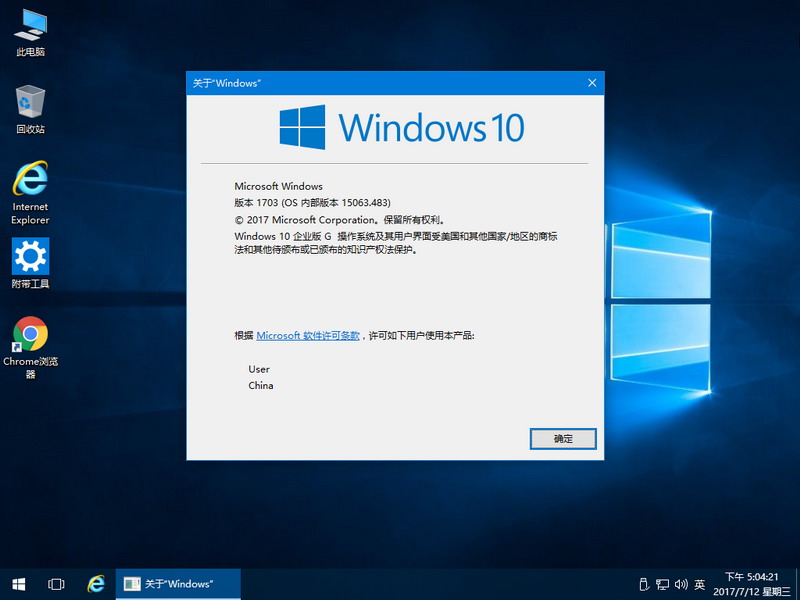Switch input language via 英 indicator

click(x=700, y=585)
